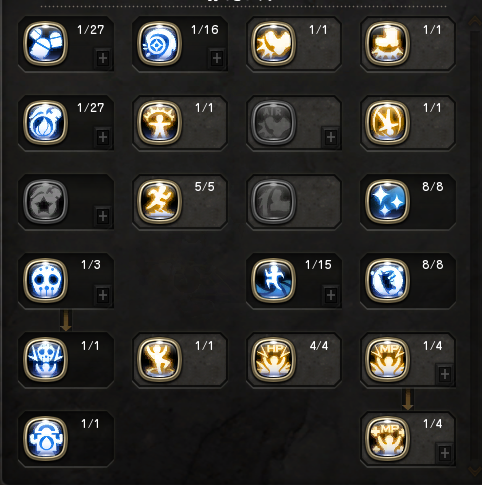
Task: Raise the 1/15 dashing skill level with plus
Action: coord(331,295)
